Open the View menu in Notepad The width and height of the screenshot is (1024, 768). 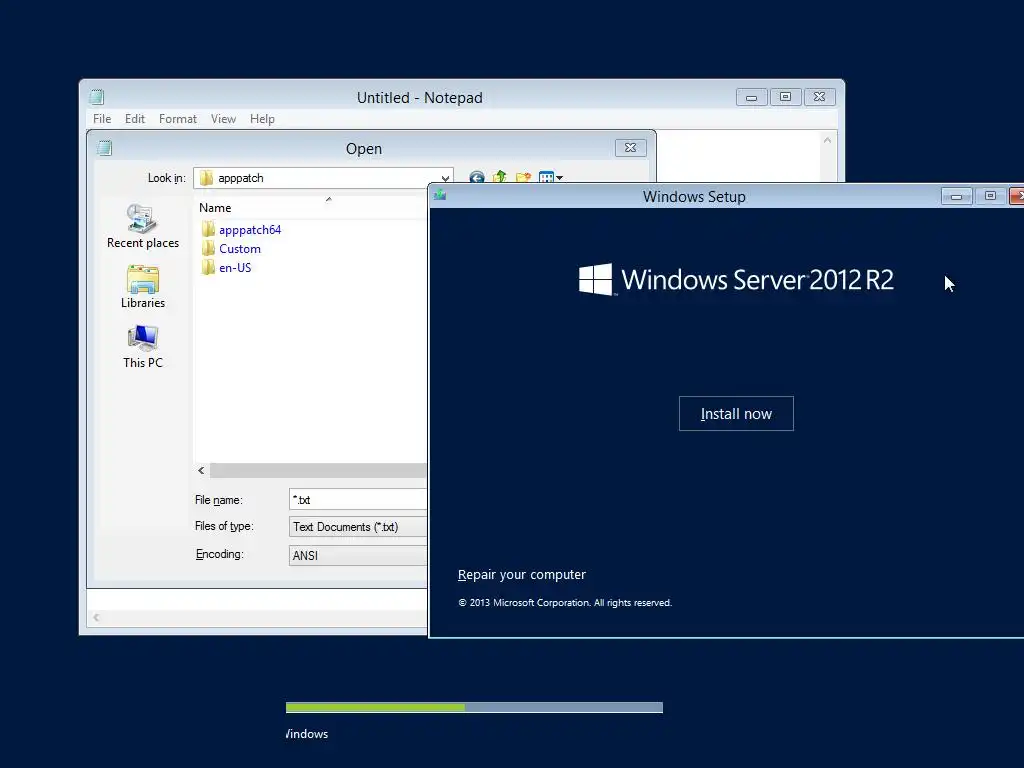[223, 119]
